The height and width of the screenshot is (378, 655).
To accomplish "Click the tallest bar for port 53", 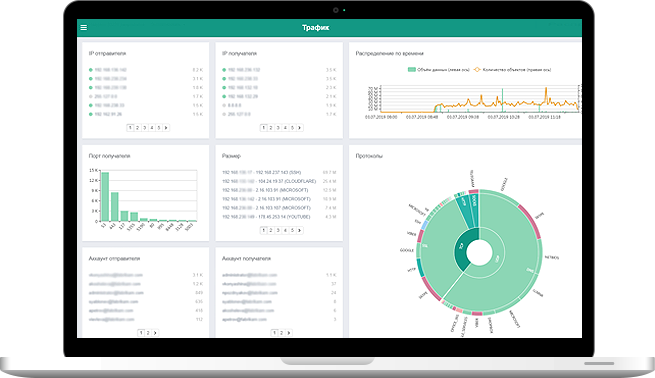I will (105, 197).
